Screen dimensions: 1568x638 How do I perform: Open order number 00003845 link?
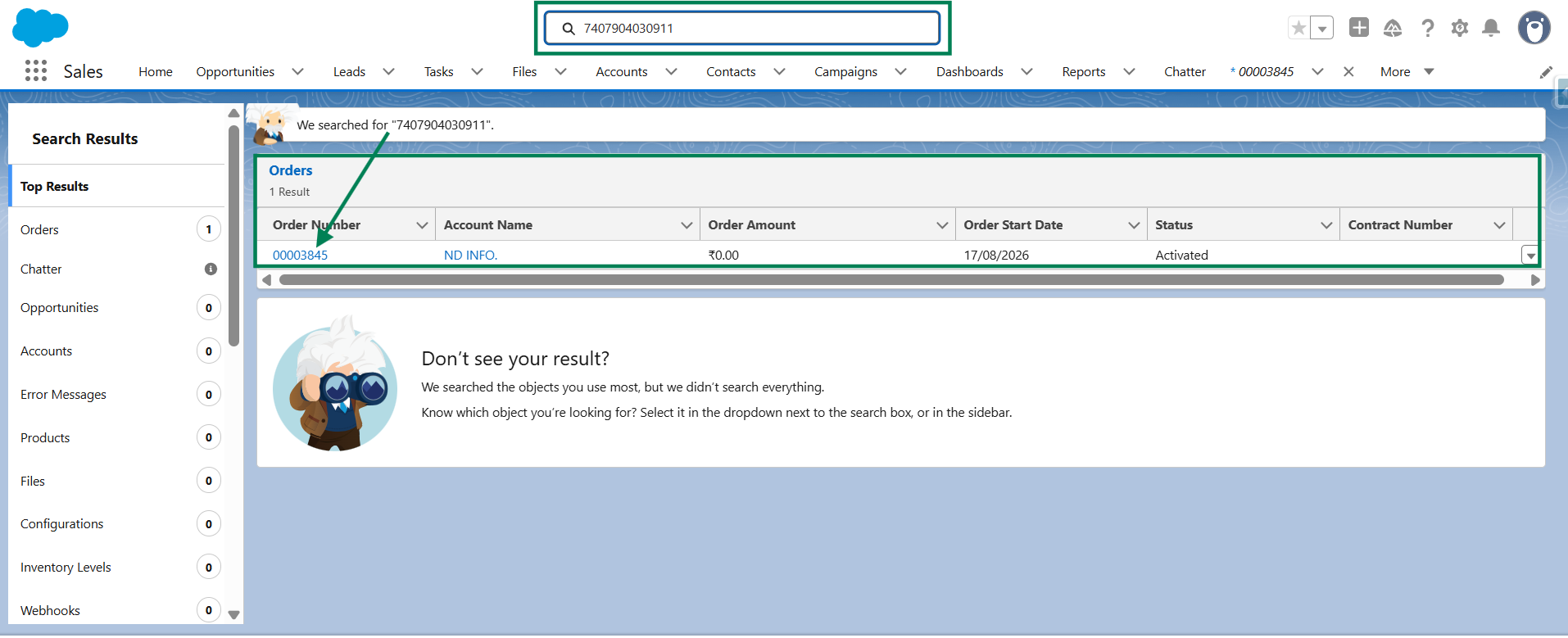click(300, 255)
